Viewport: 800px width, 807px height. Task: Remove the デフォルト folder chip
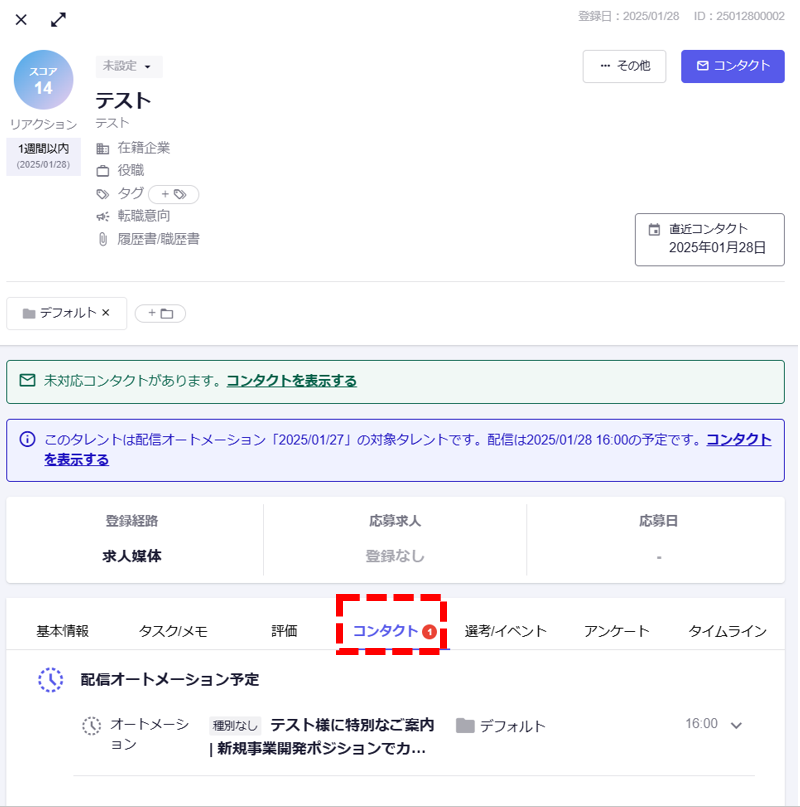(x=106, y=313)
